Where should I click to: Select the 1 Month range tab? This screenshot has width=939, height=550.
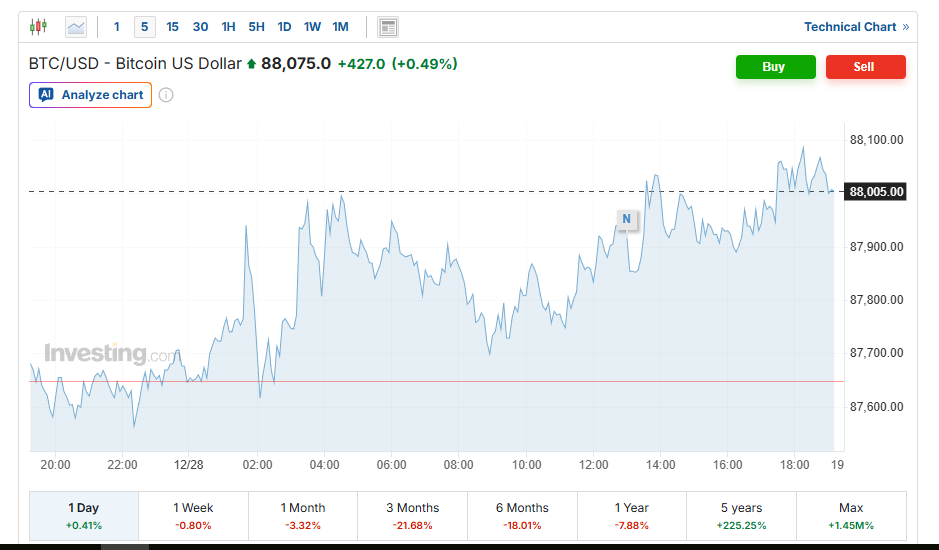click(303, 516)
